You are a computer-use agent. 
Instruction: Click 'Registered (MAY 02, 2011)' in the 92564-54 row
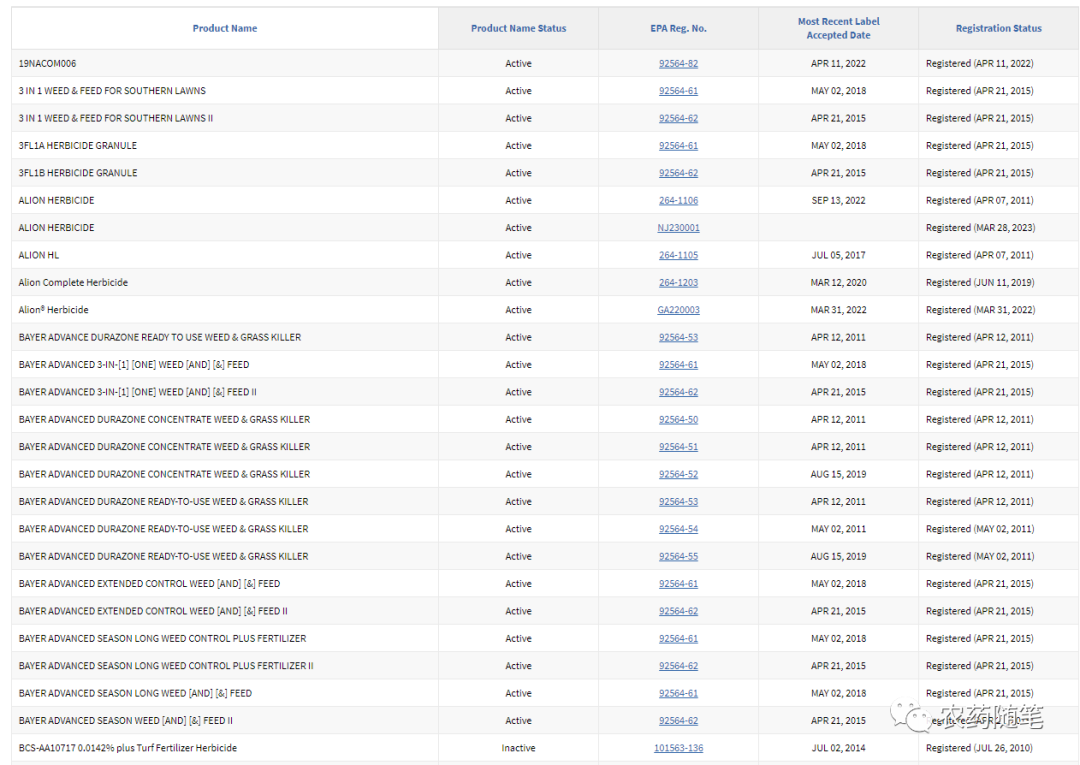979,529
